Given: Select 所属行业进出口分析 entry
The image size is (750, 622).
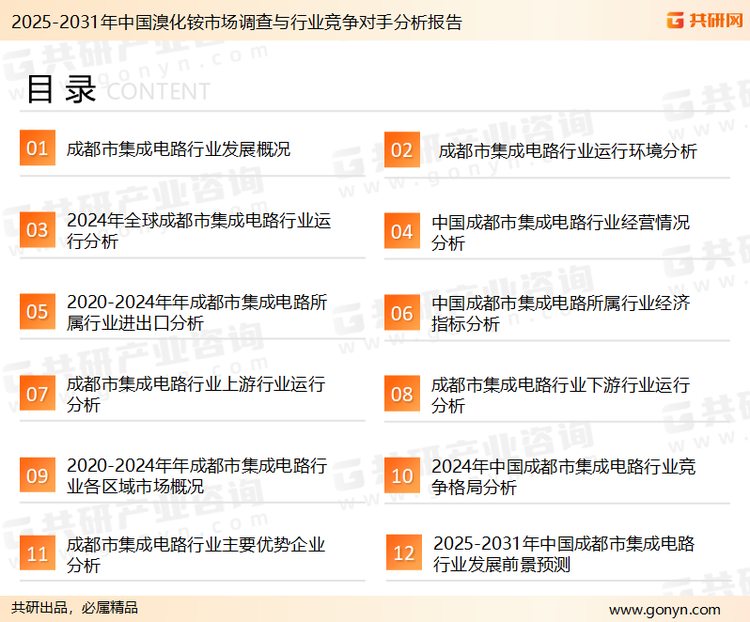Looking at the screenshot, I should [x=197, y=312].
